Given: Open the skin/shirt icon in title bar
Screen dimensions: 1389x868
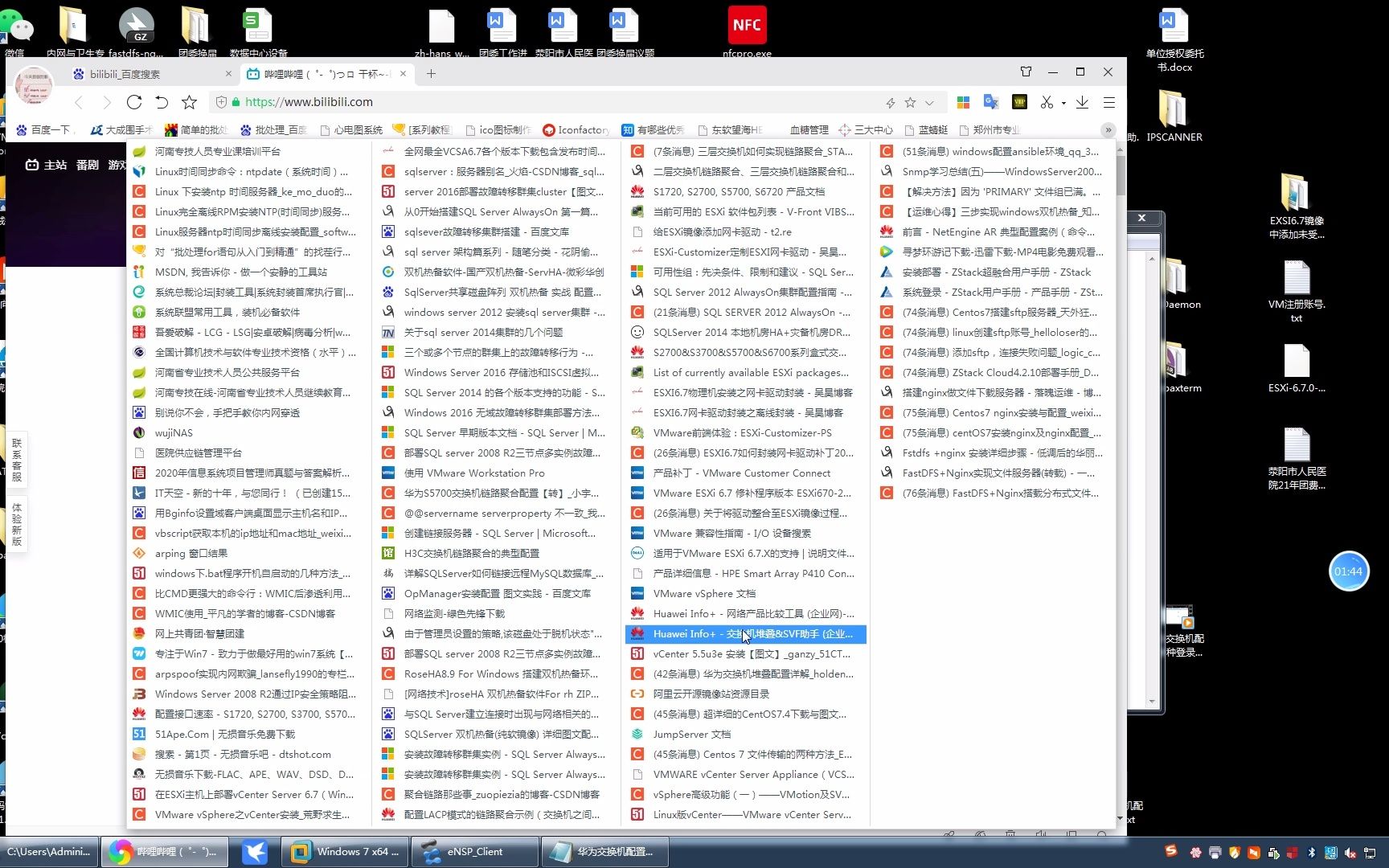Looking at the screenshot, I should coord(1026,72).
